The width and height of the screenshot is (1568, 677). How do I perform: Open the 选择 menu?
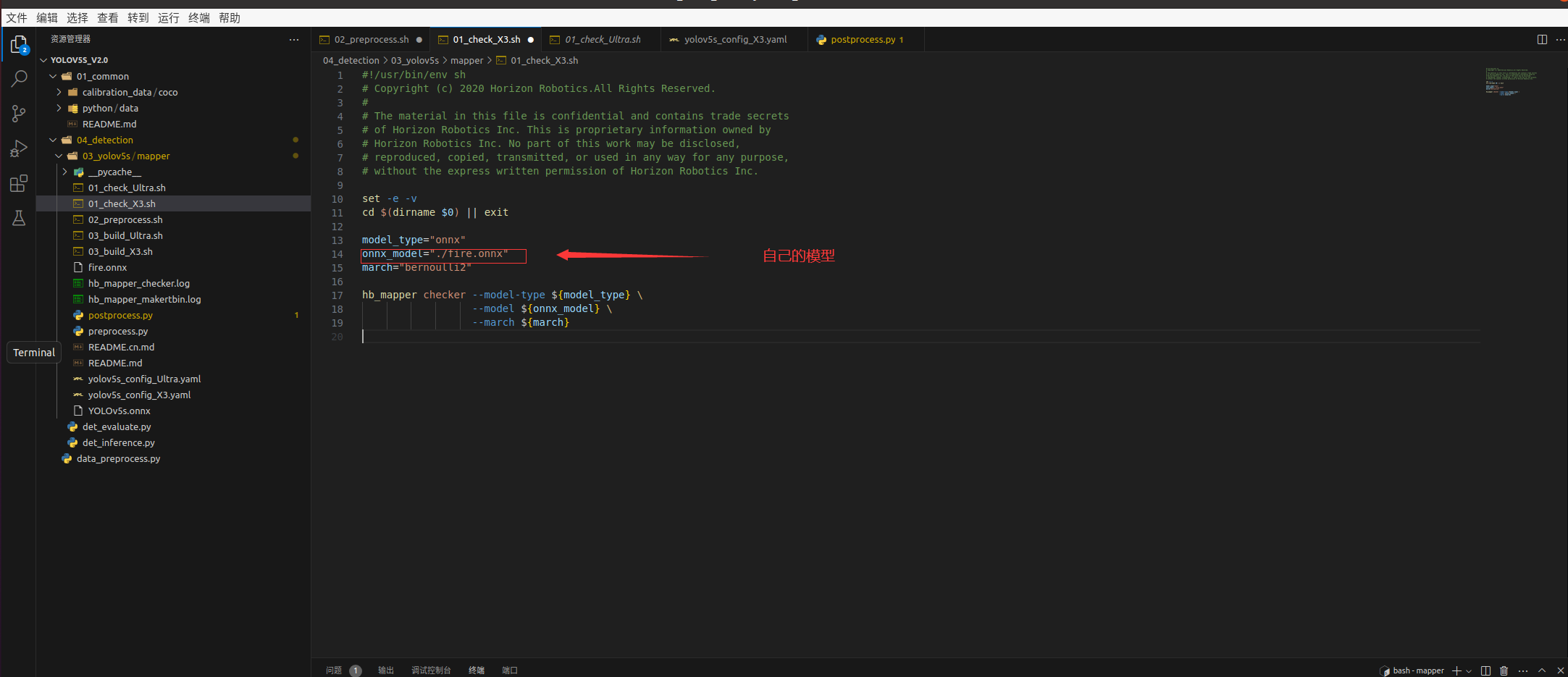pos(77,18)
